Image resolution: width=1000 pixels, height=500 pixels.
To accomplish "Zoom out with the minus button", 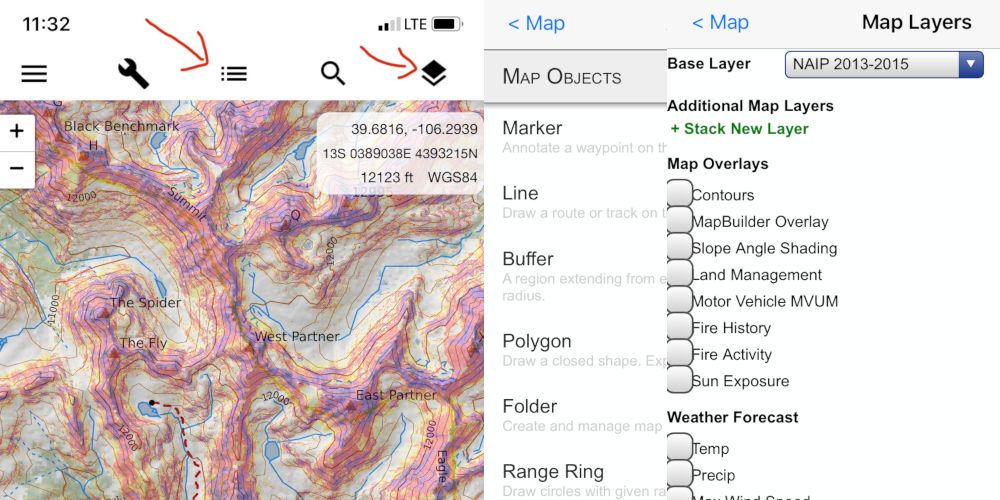I will coord(17,169).
